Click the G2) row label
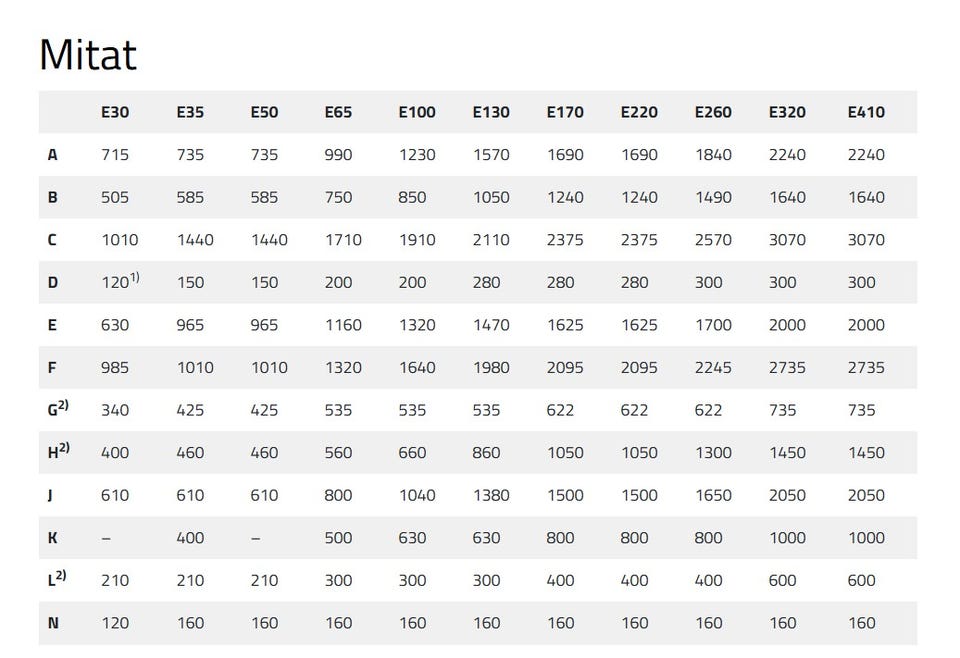Viewport: 960px width, 658px height. tap(58, 408)
